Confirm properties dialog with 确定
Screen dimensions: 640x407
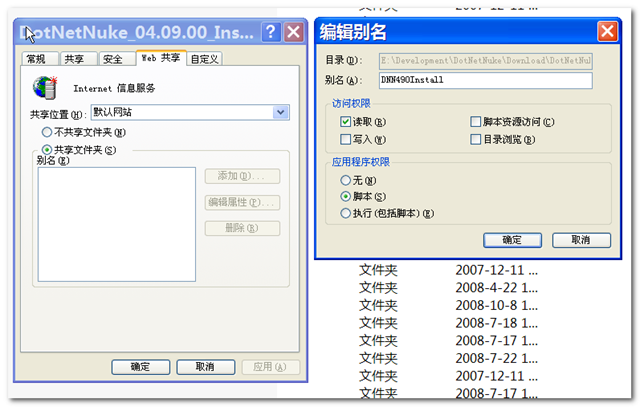click(140, 367)
